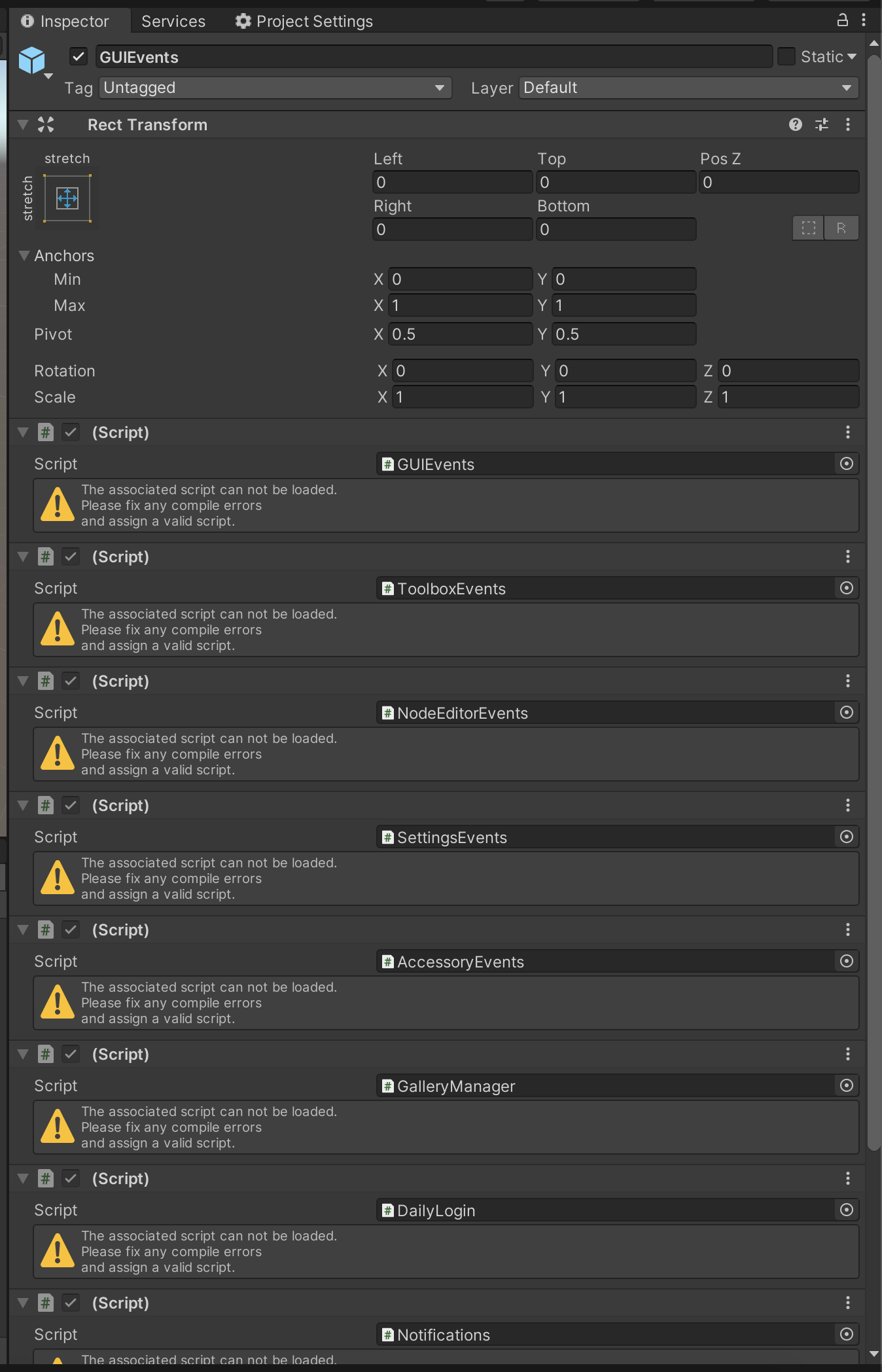Click the NodeEditorEvents script reference field
882x1372 pixels.
(x=605, y=713)
